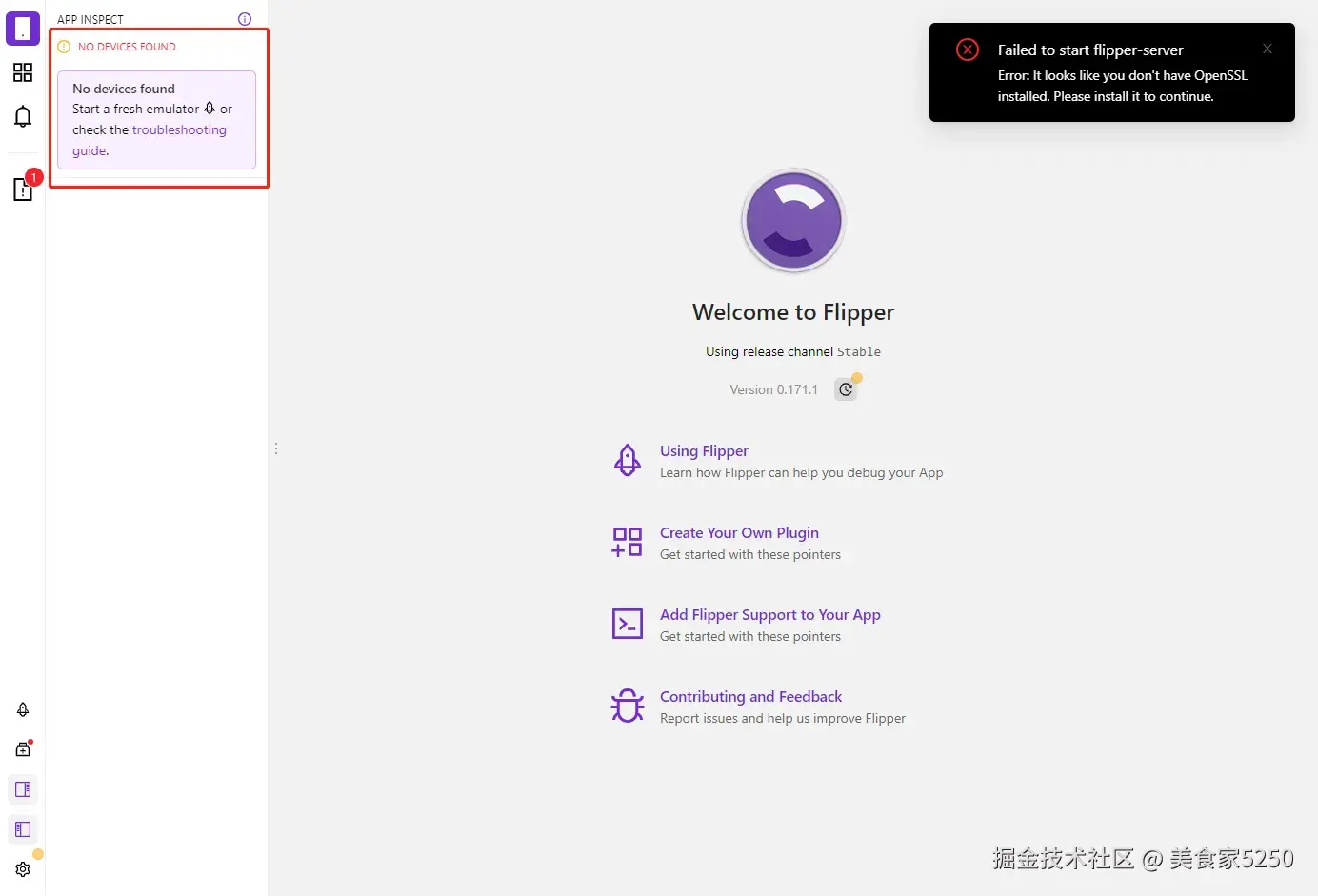Viewport: 1318px width, 896px height.
Task: Click Add Flipper Support terminal icon
Action: (628, 624)
